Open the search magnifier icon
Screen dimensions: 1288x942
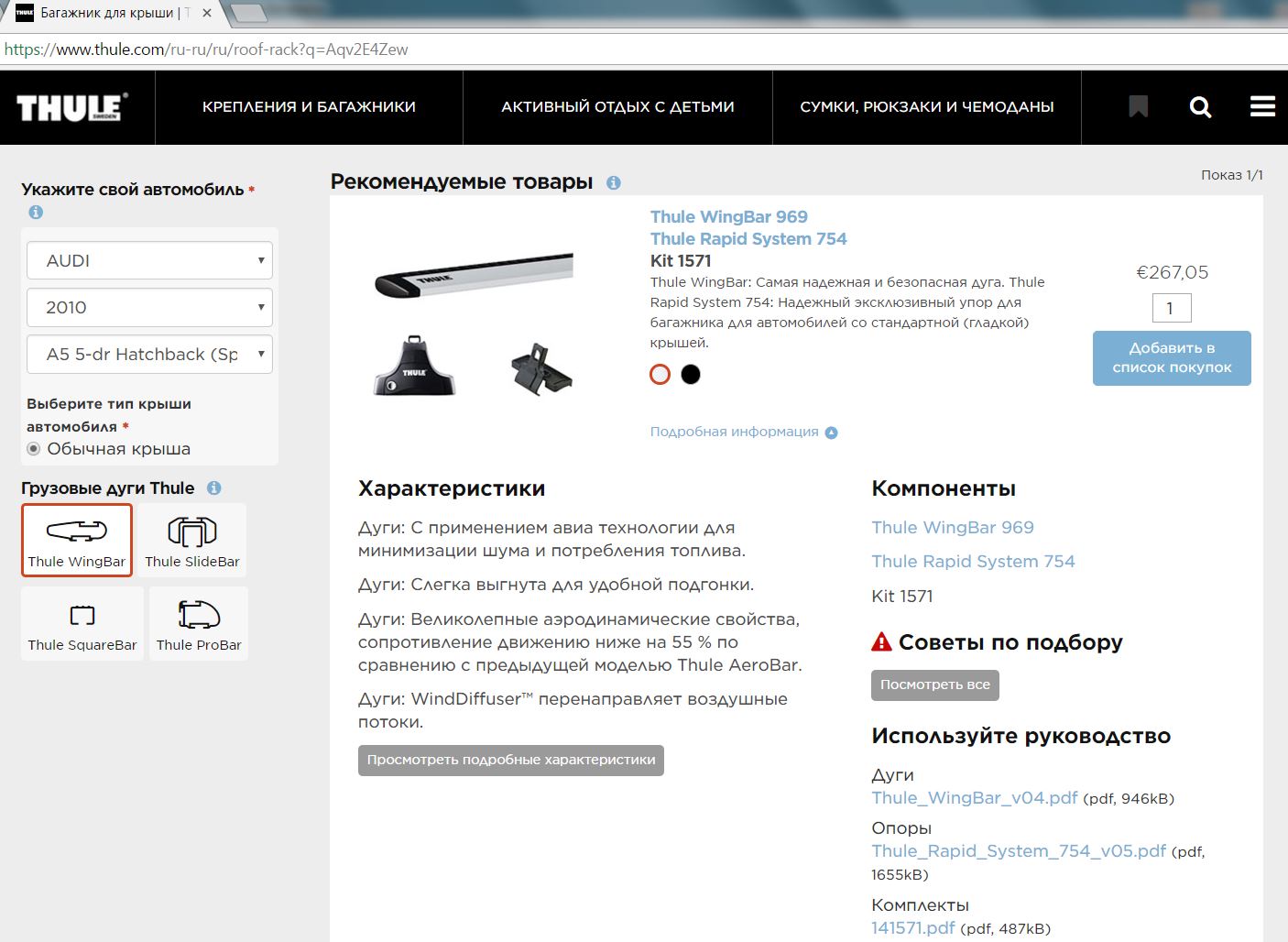1200,107
